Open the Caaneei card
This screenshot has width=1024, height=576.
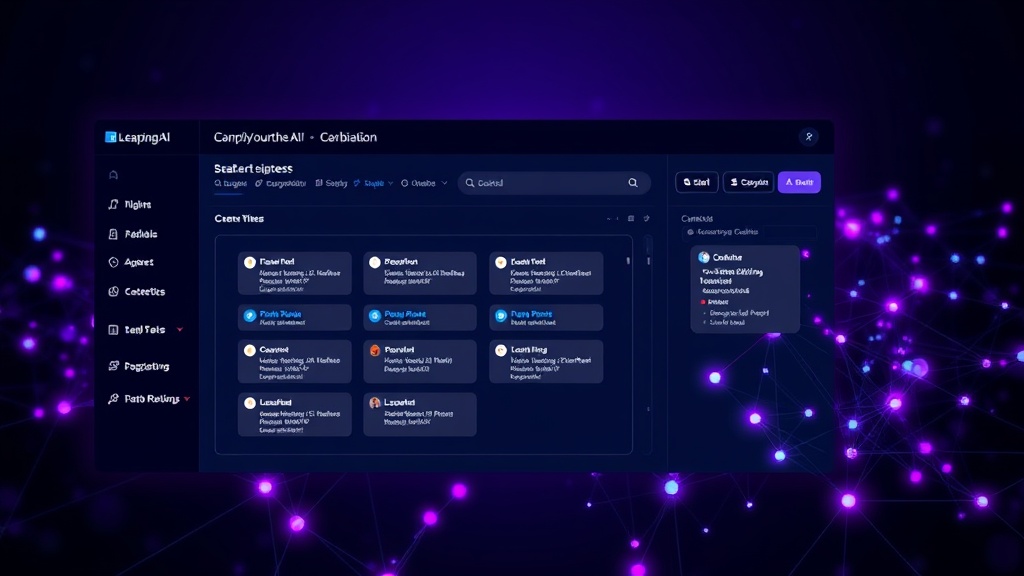[295, 361]
